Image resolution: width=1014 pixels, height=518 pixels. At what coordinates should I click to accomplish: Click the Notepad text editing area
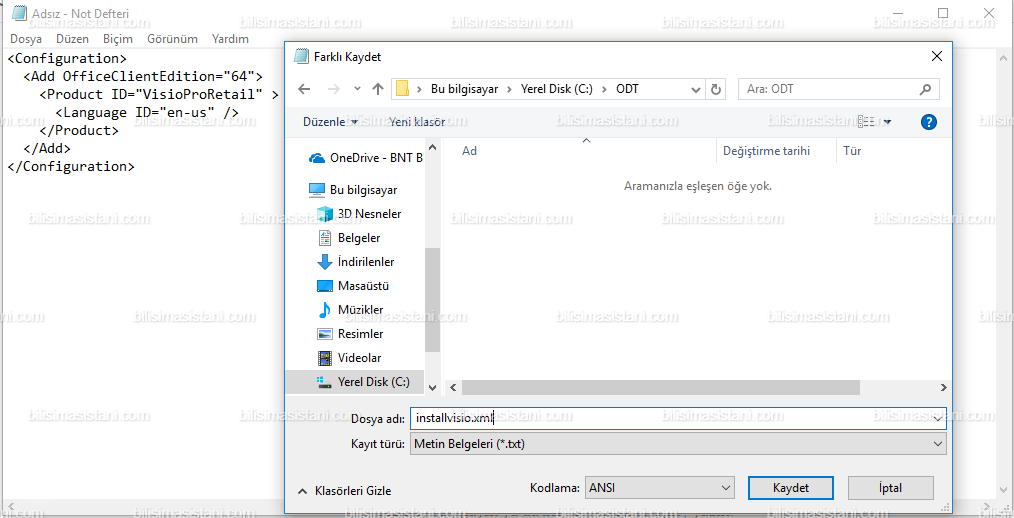(x=142, y=272)
